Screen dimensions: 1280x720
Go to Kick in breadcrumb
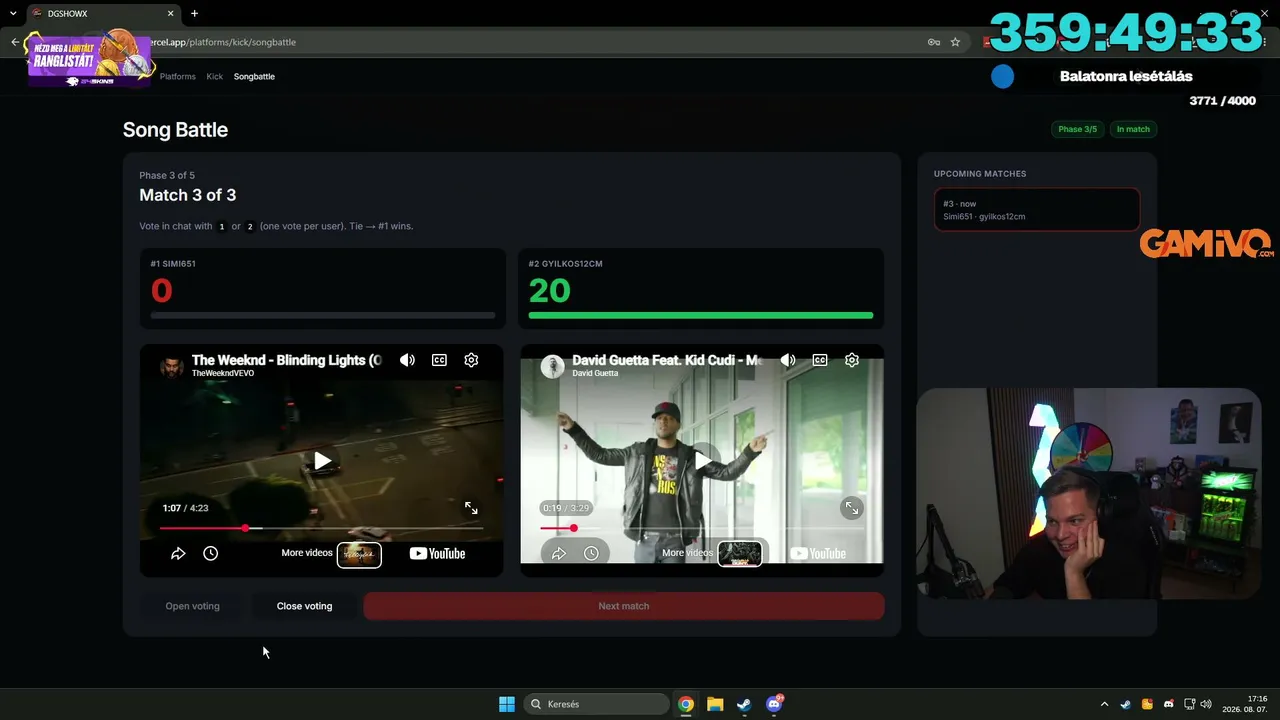tap(215, 76)
